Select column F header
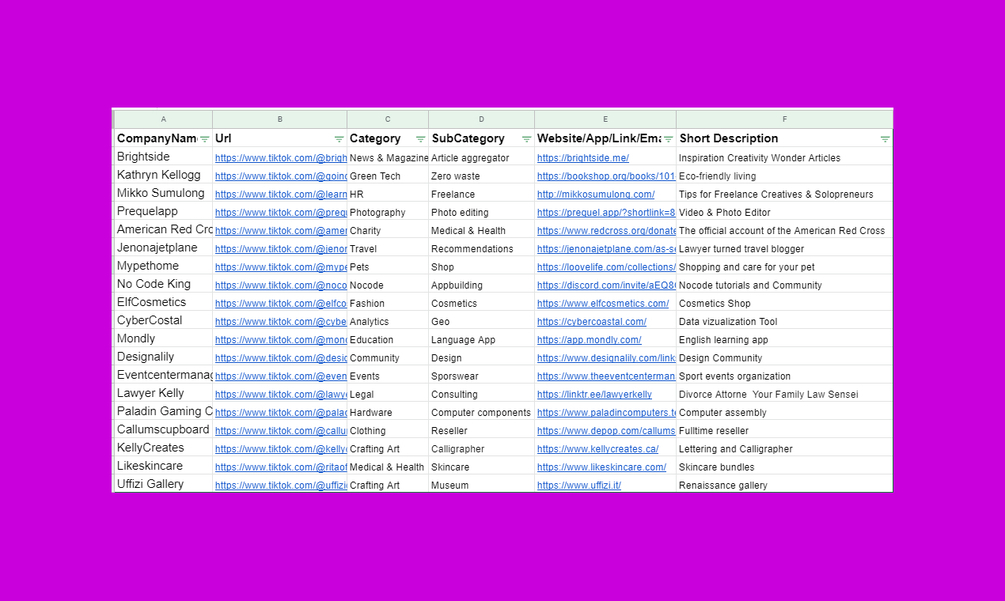1005x601 pixels. point(785,119)
